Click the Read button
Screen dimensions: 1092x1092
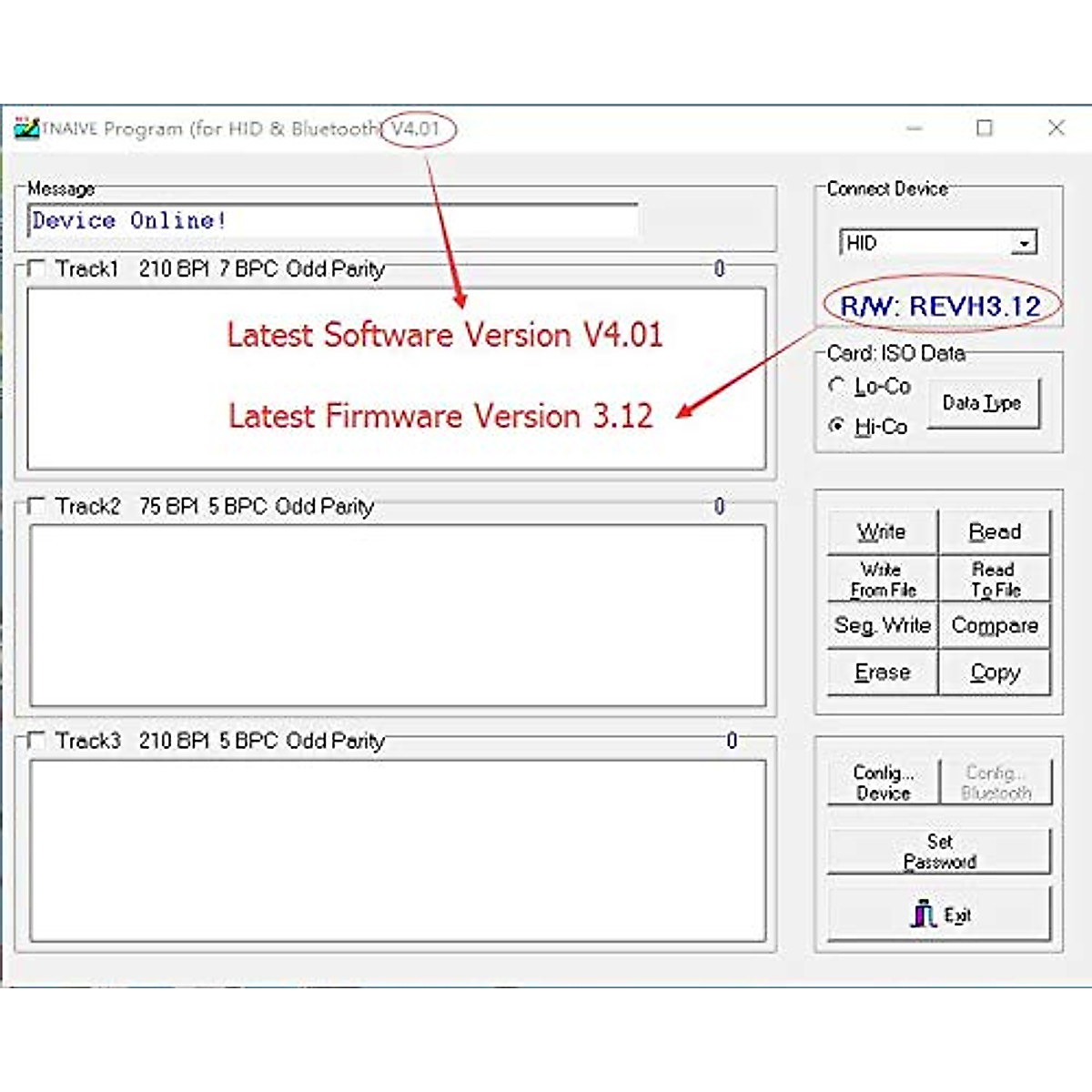(x=994, y=531)
